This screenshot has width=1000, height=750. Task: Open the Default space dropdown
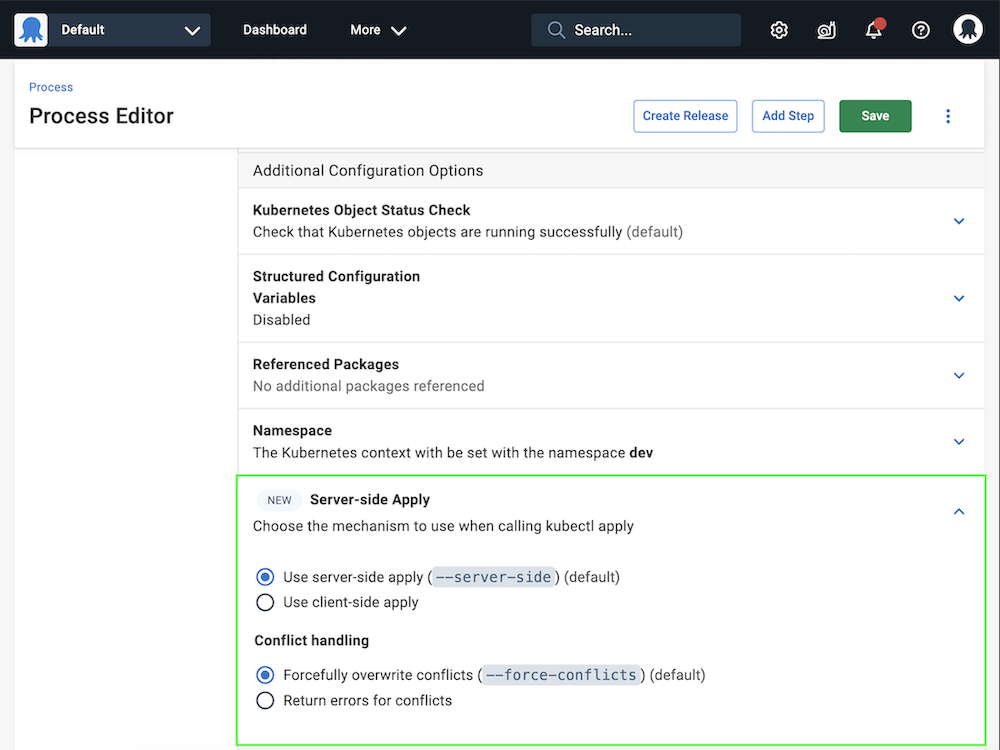(129, 30)
